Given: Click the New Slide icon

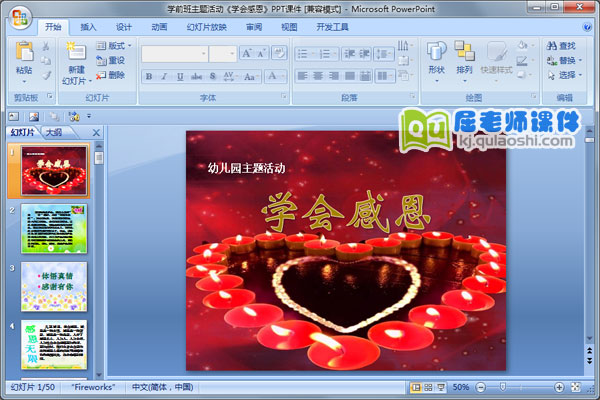Looking at the screenshot, I should (x=76, y=51).
